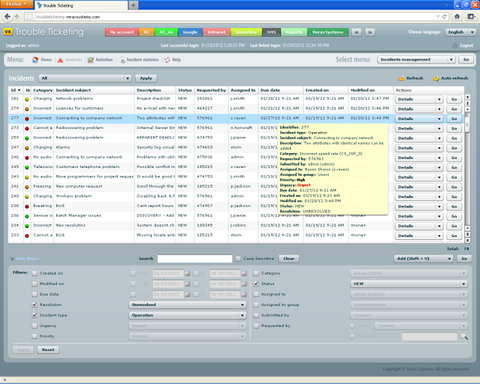Switch to the Google tab
Screen dimensions: 480x384
[190, 32]
